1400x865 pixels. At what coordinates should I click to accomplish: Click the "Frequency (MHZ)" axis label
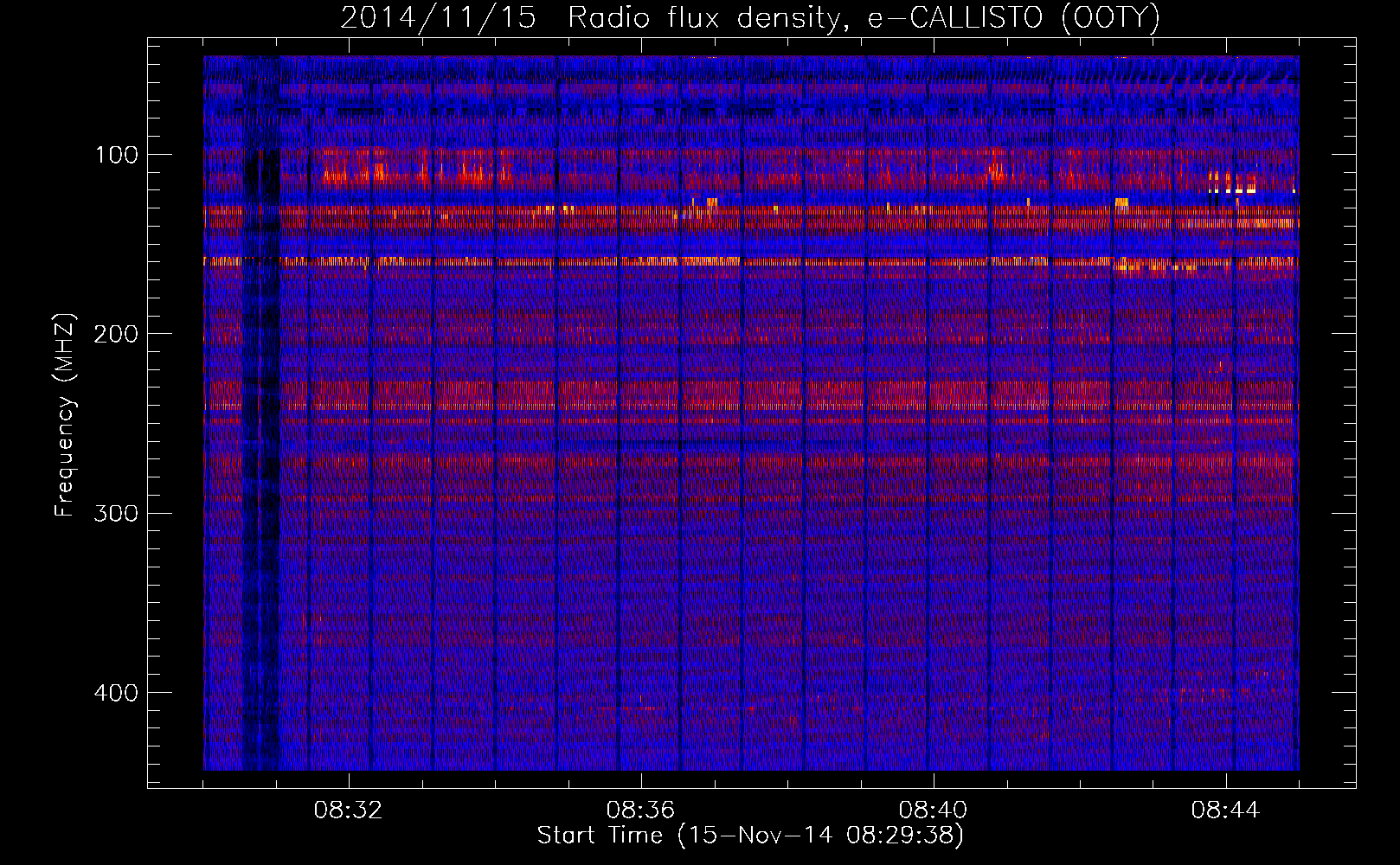tap(65, 415)
